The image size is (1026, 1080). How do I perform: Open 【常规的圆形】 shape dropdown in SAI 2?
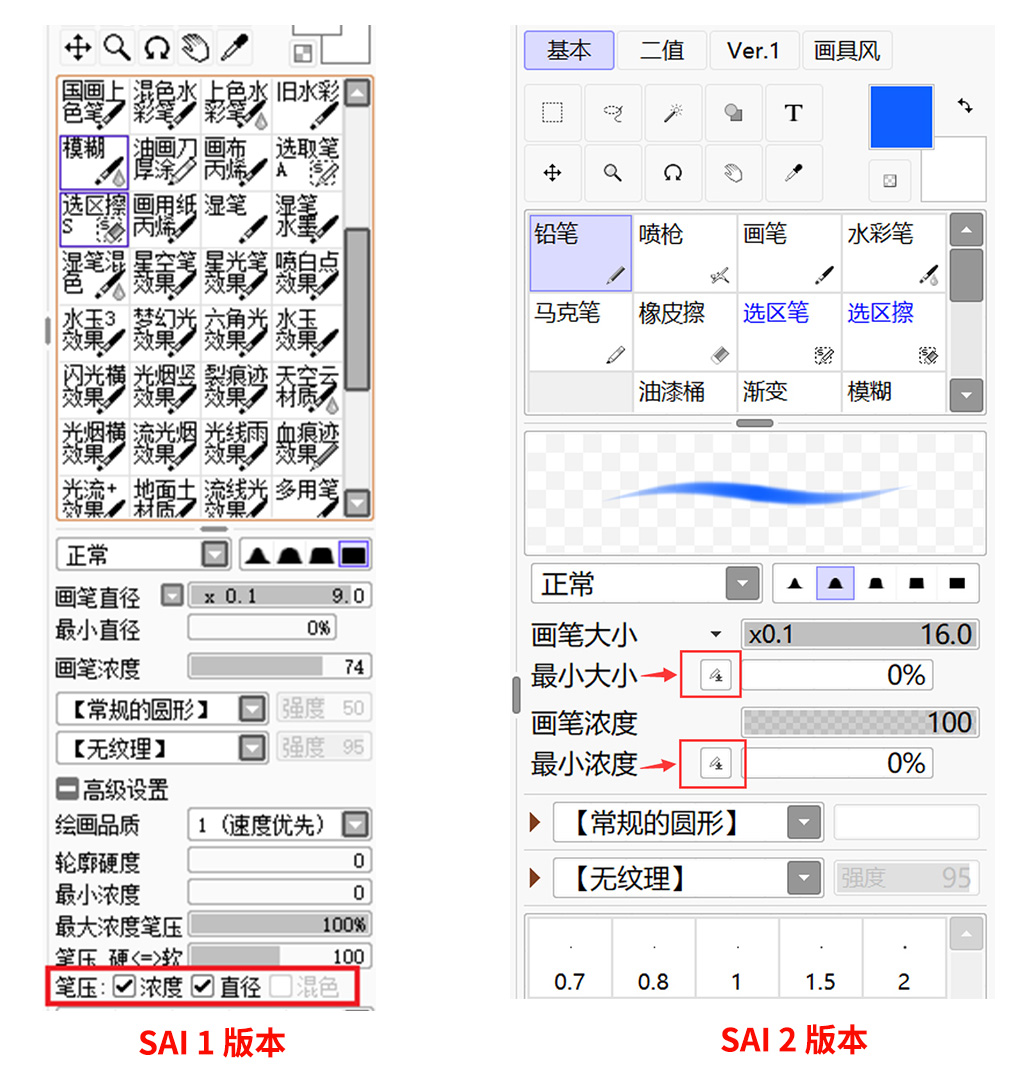click(x=804, y=822)
